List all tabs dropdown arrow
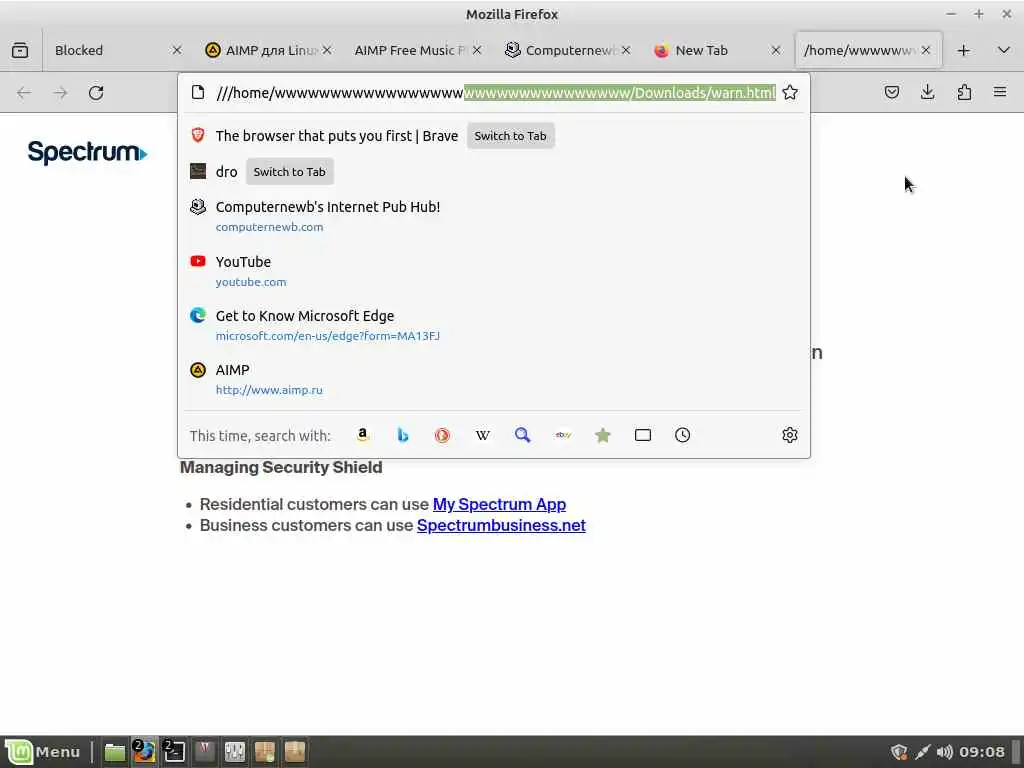 click(1004, 50)
